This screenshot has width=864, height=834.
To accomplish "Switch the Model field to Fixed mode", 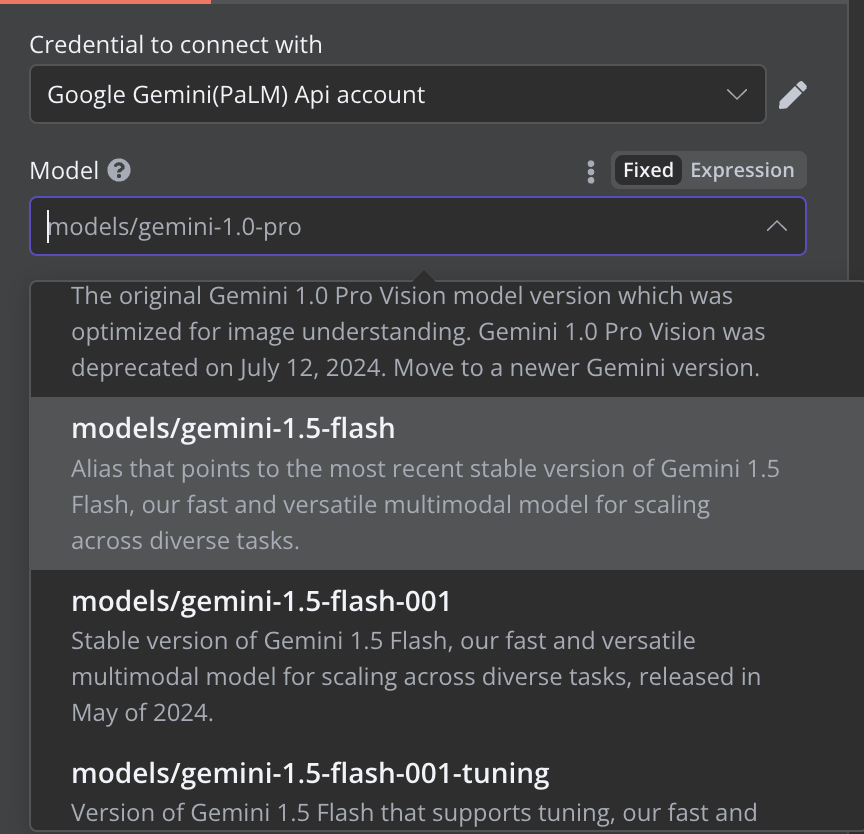I will point(648,170).
